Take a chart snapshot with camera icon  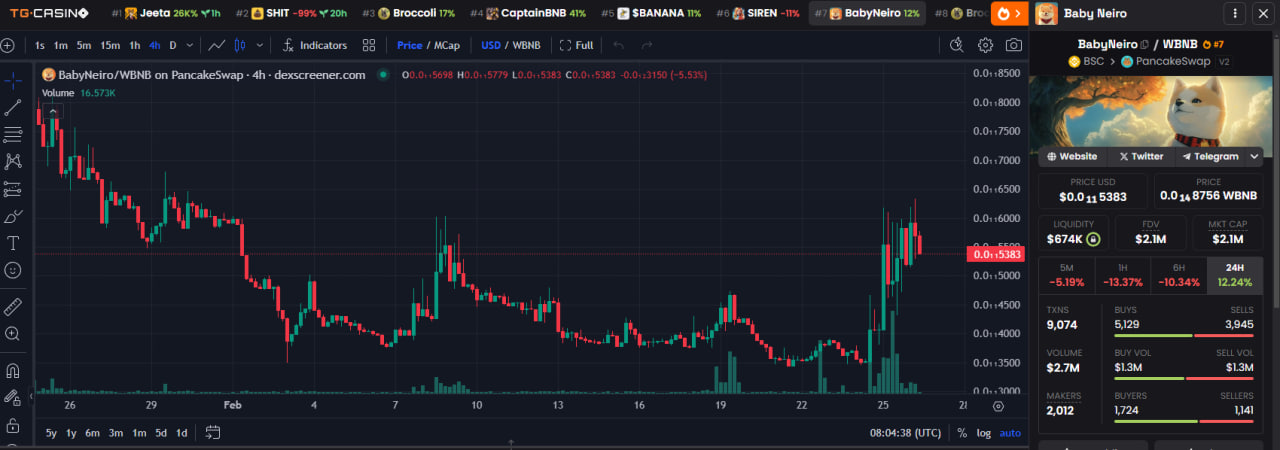pos(1014,45)
